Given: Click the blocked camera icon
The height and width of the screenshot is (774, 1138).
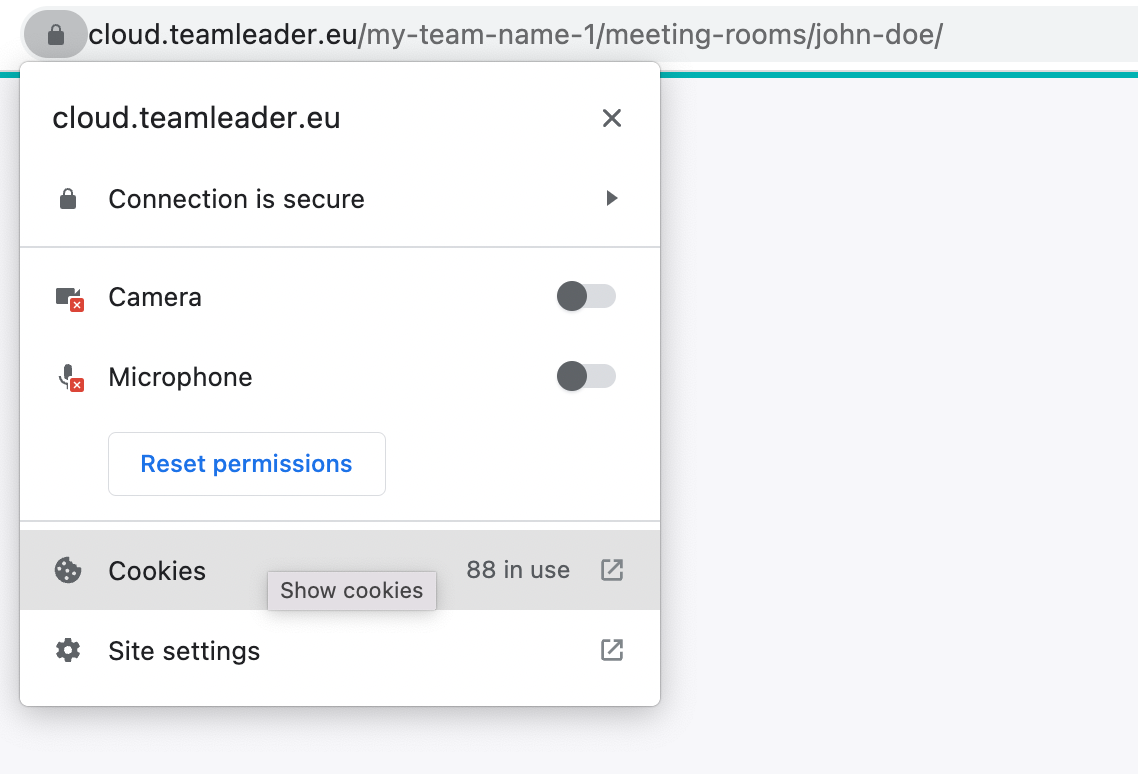Looking at the screenshot, I should click(x=70, y=298).
